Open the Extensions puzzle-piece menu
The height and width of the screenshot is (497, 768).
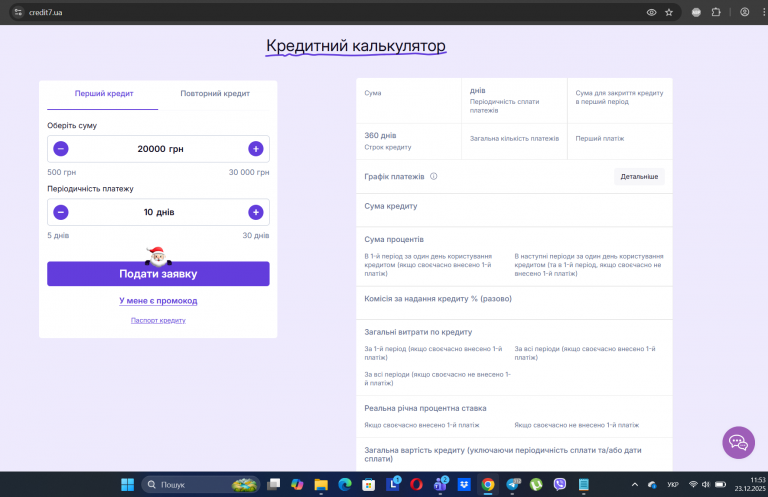click(x=716, y=12)
